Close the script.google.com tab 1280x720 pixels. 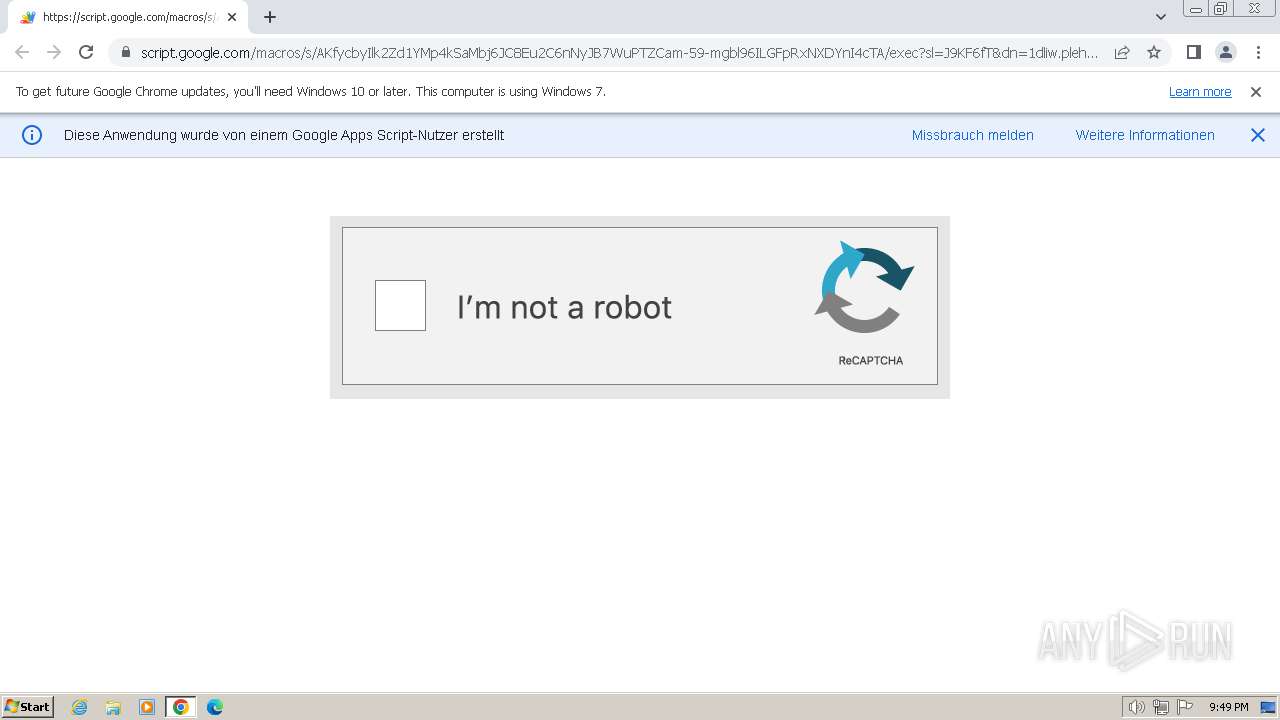pos(232,17)
